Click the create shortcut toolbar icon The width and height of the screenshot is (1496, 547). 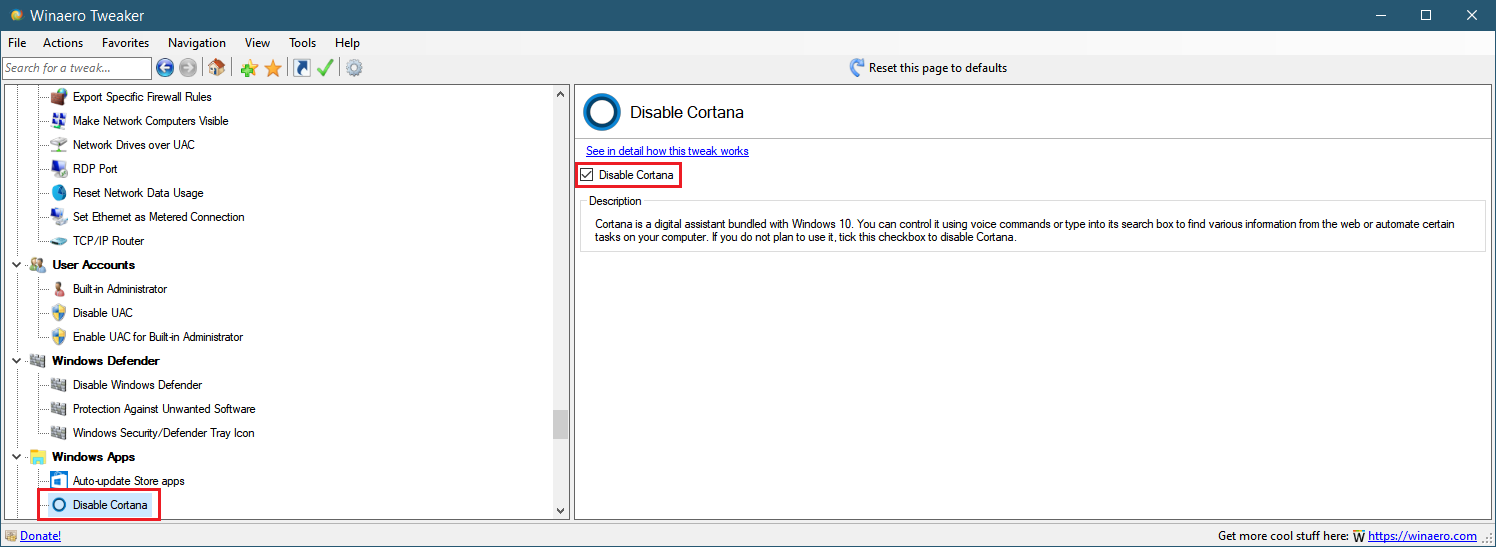pos(302,68)
